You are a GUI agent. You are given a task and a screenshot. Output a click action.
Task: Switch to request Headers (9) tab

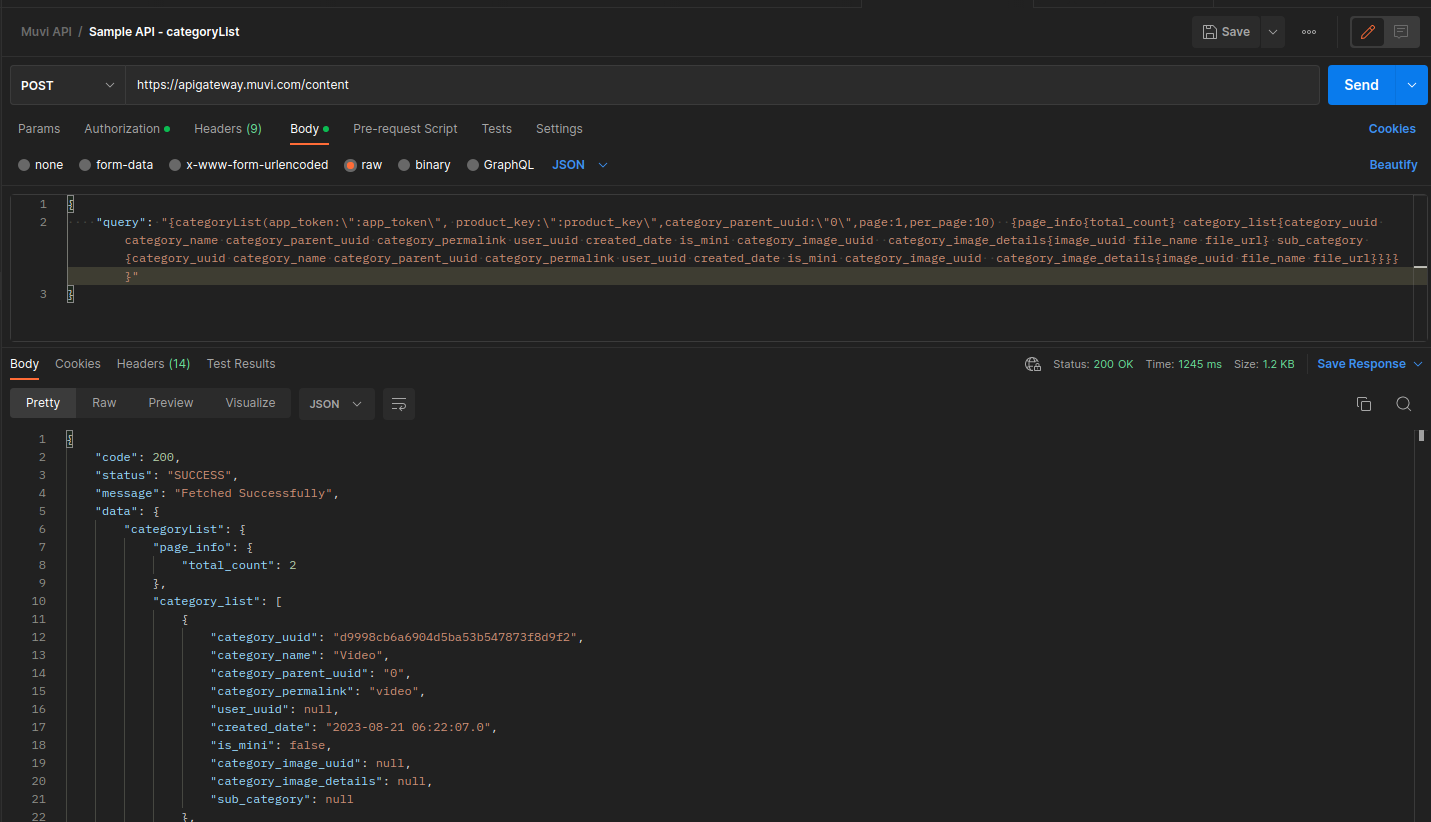pyautogui.click(x=228, y=129)
